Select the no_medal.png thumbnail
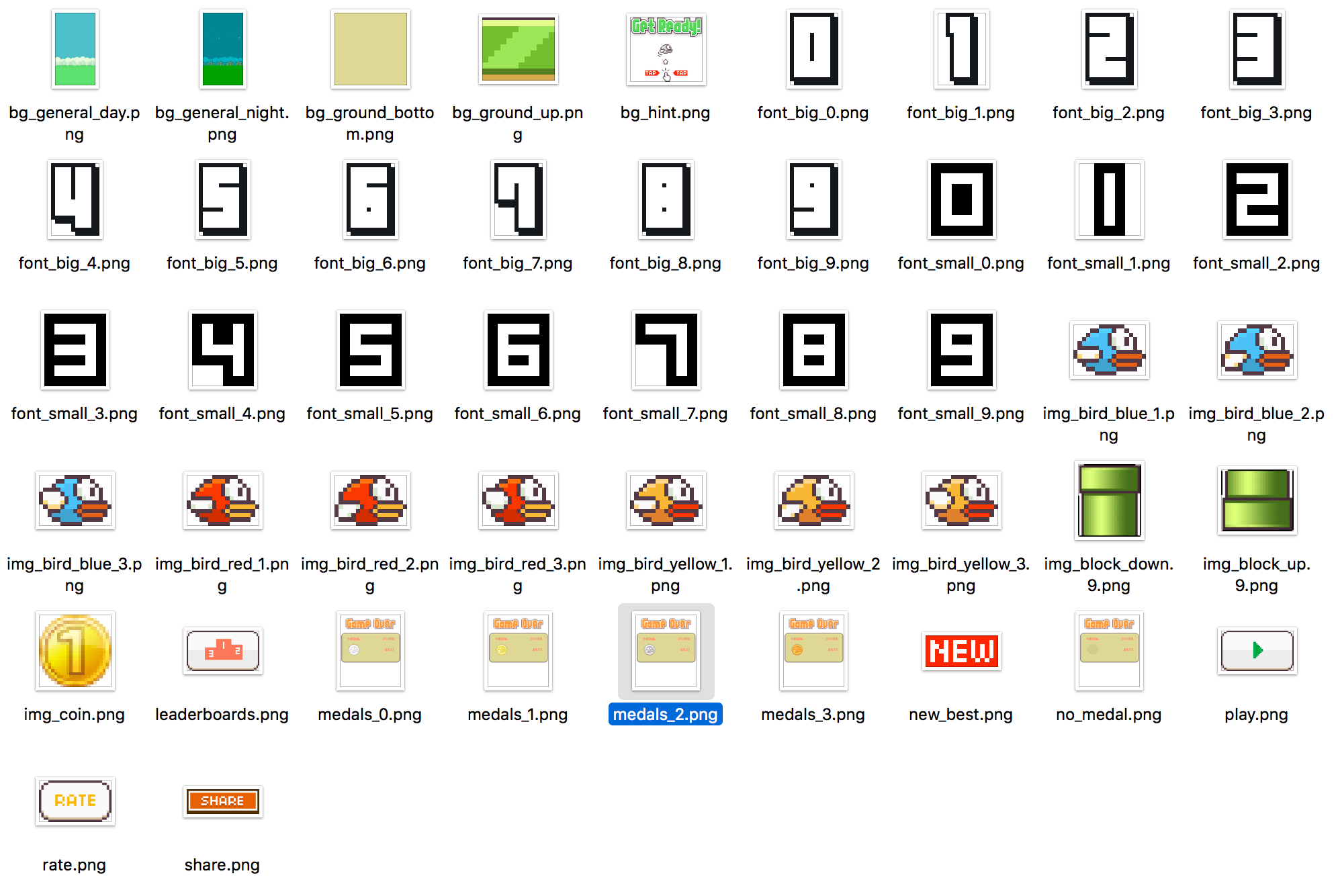This screenshot has height=896, width=1338. click(1109, 651)
